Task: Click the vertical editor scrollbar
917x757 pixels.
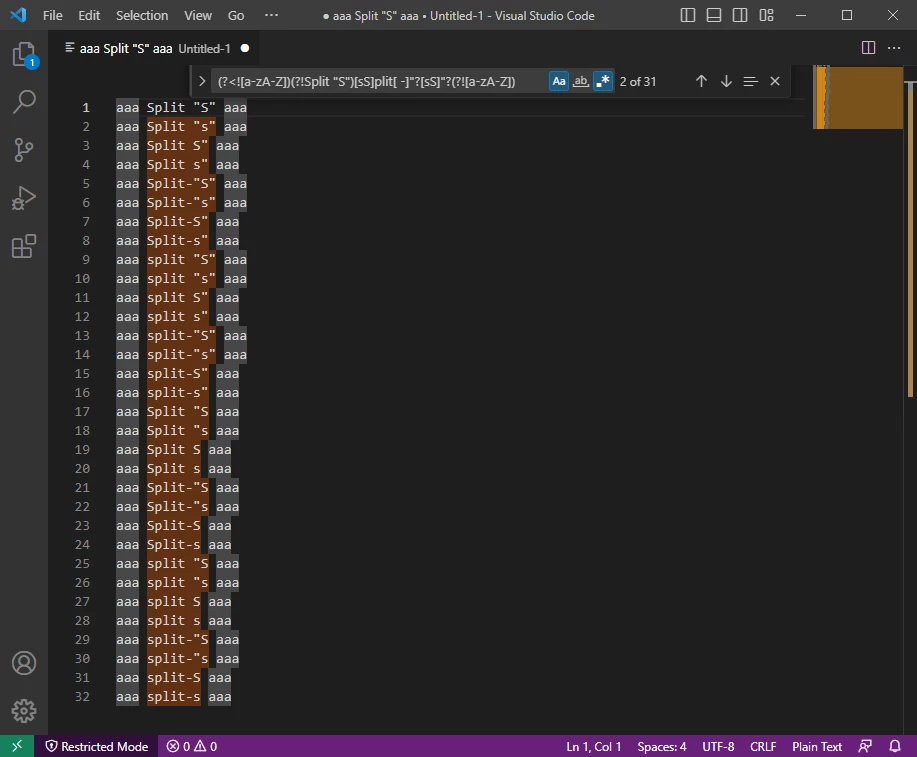Action: pyautogui.click(x=911, y=240)
